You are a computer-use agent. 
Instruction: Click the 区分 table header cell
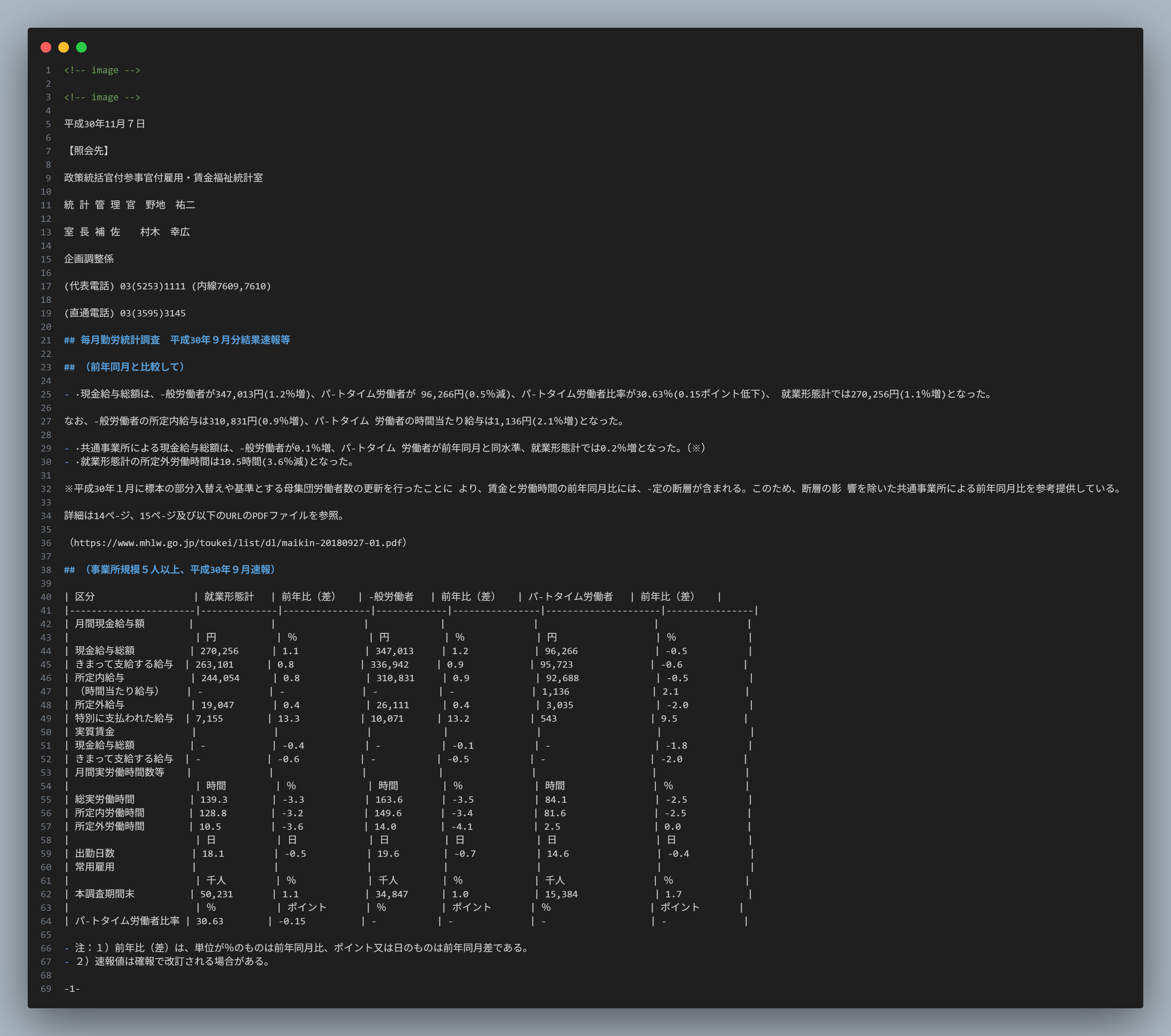(85, 597)
